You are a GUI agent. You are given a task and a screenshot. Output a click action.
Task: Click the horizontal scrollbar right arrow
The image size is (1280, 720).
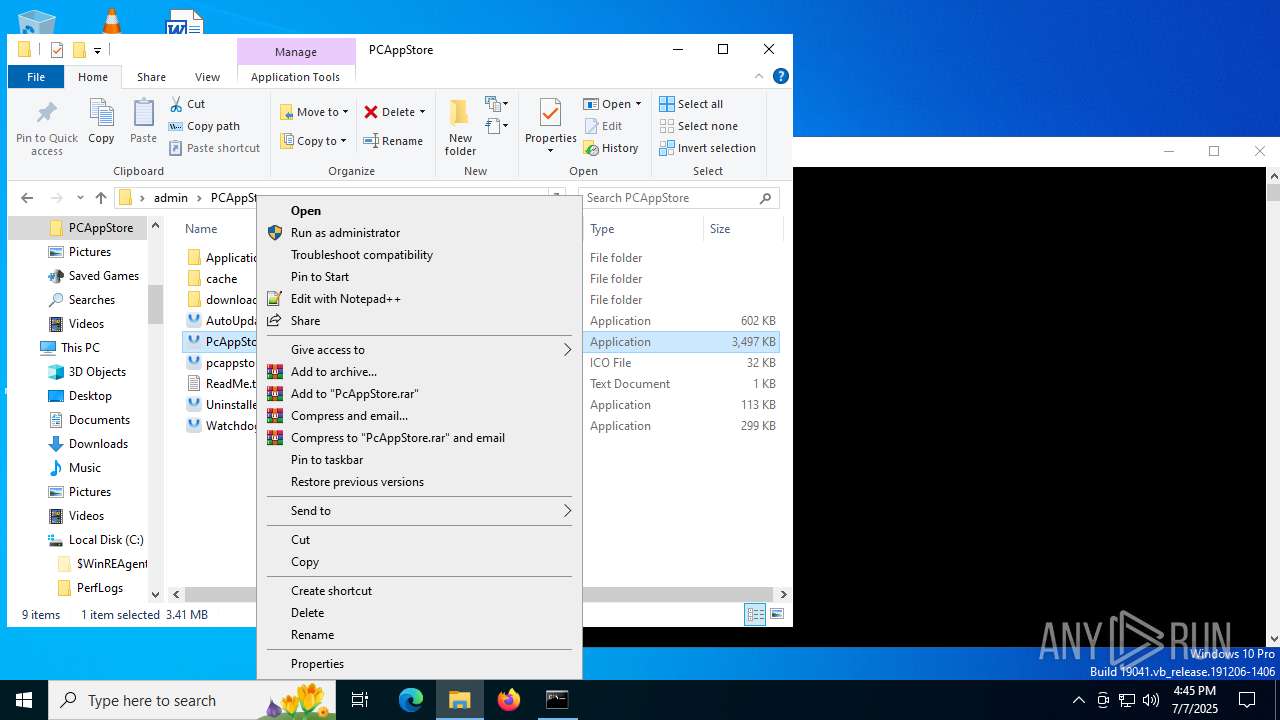coord(783,594)
